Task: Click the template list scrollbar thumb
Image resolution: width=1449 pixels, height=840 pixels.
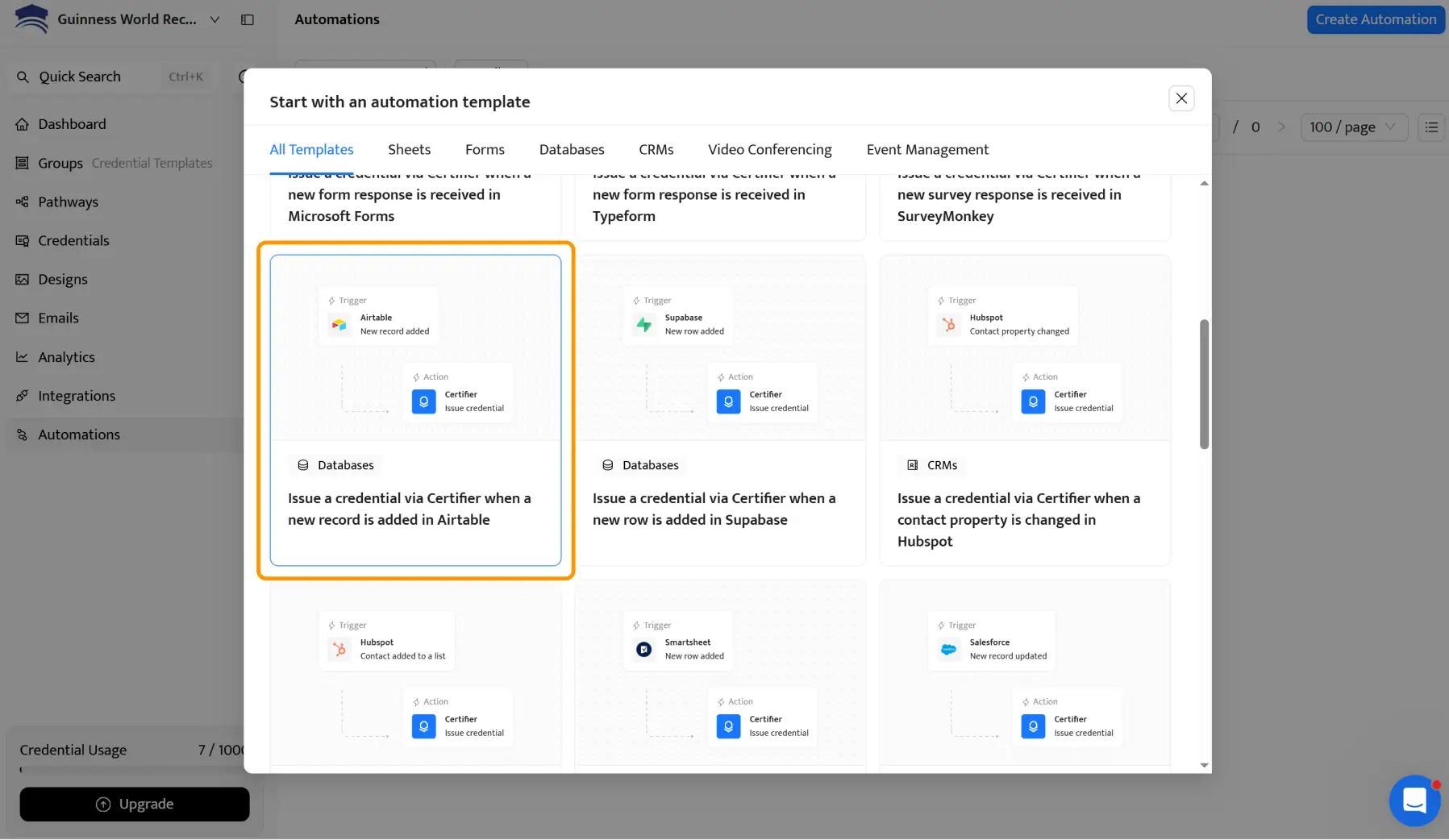Action: click(x=1204, y=385)
